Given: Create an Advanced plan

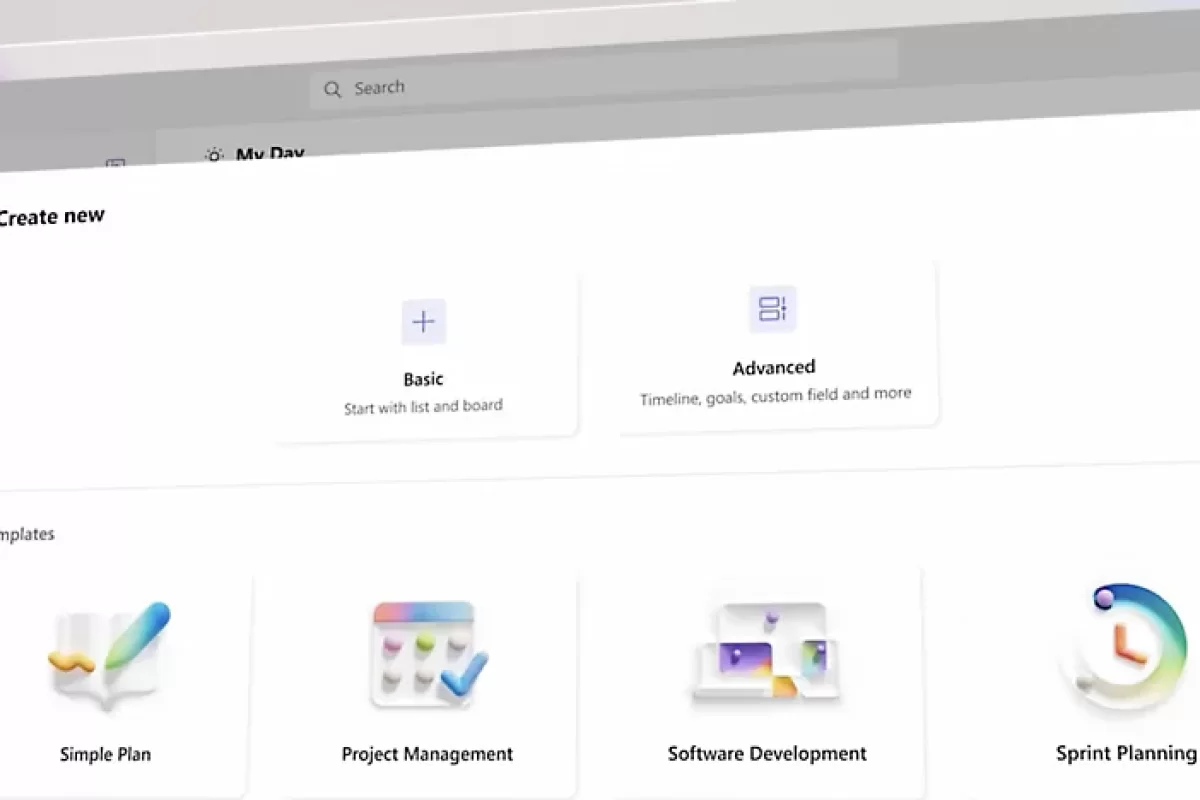Looking at the screenshot, I should point(776,347).
